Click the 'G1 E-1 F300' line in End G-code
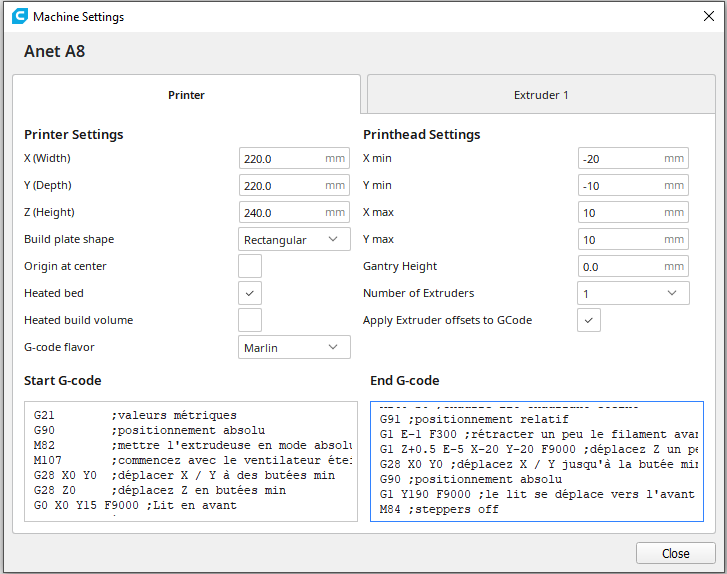Viewport: 727px width, 574px height. tap(539, 434)
